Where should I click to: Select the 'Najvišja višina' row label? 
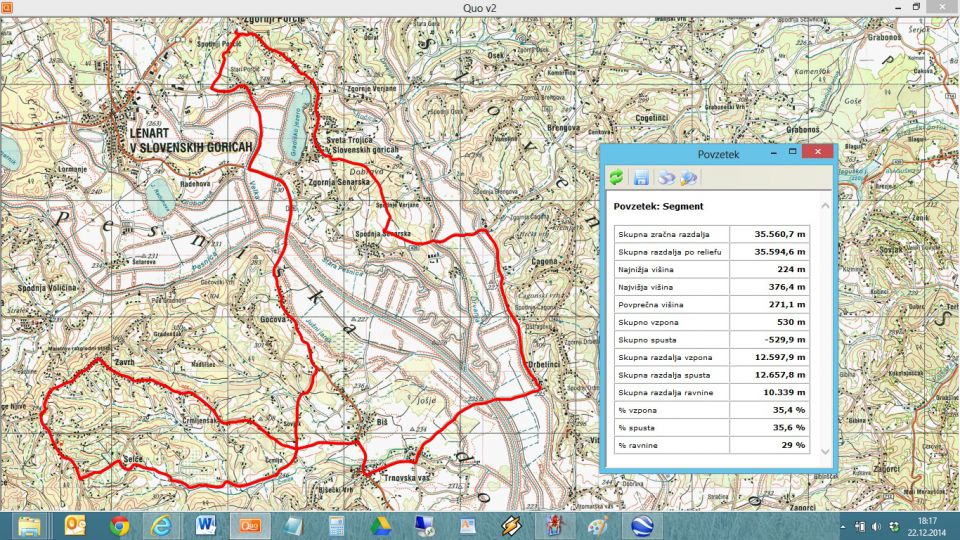coord(645,287)
